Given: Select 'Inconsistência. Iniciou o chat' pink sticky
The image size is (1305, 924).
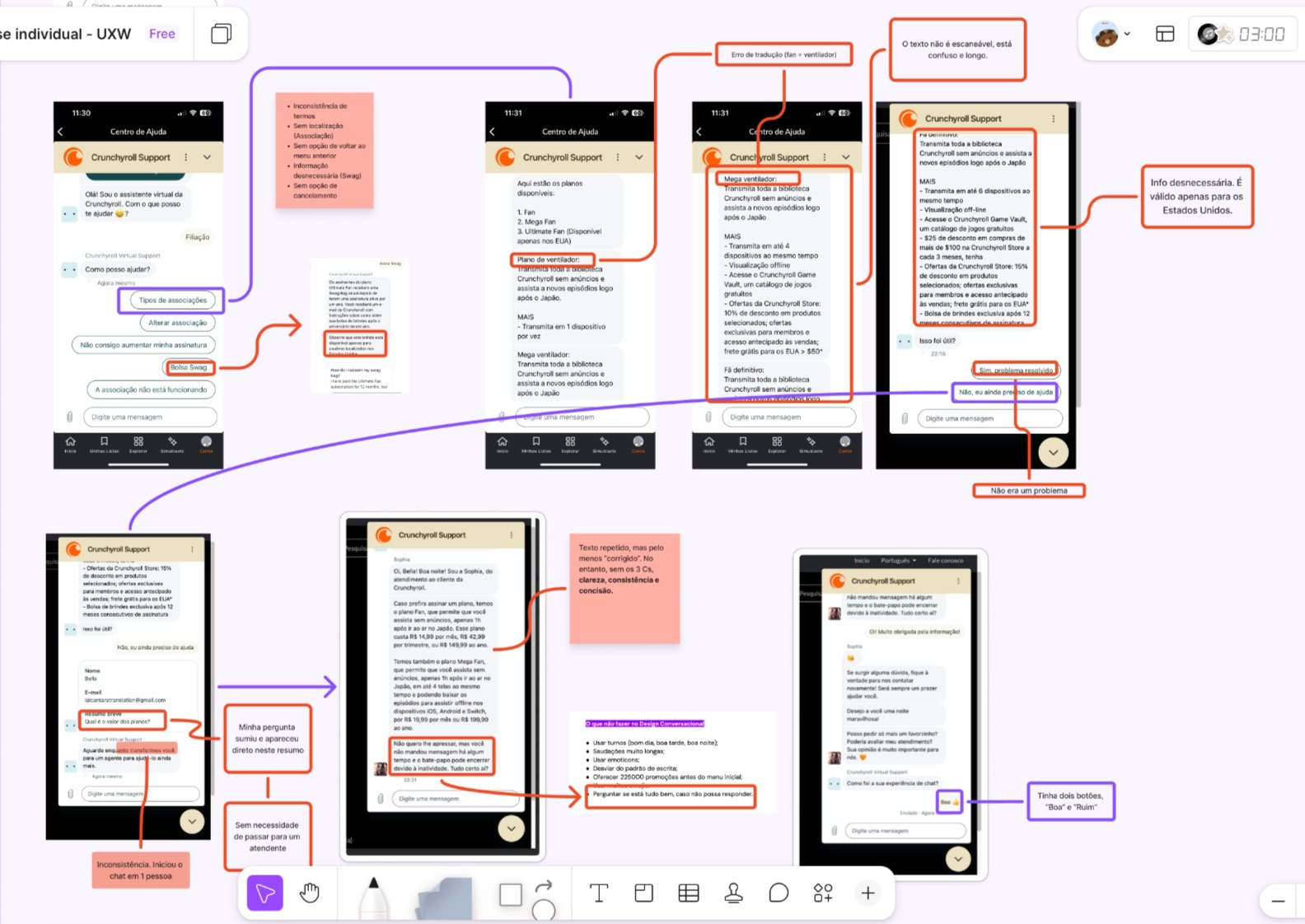Looking at the screenshot, I should click(141, 870).
